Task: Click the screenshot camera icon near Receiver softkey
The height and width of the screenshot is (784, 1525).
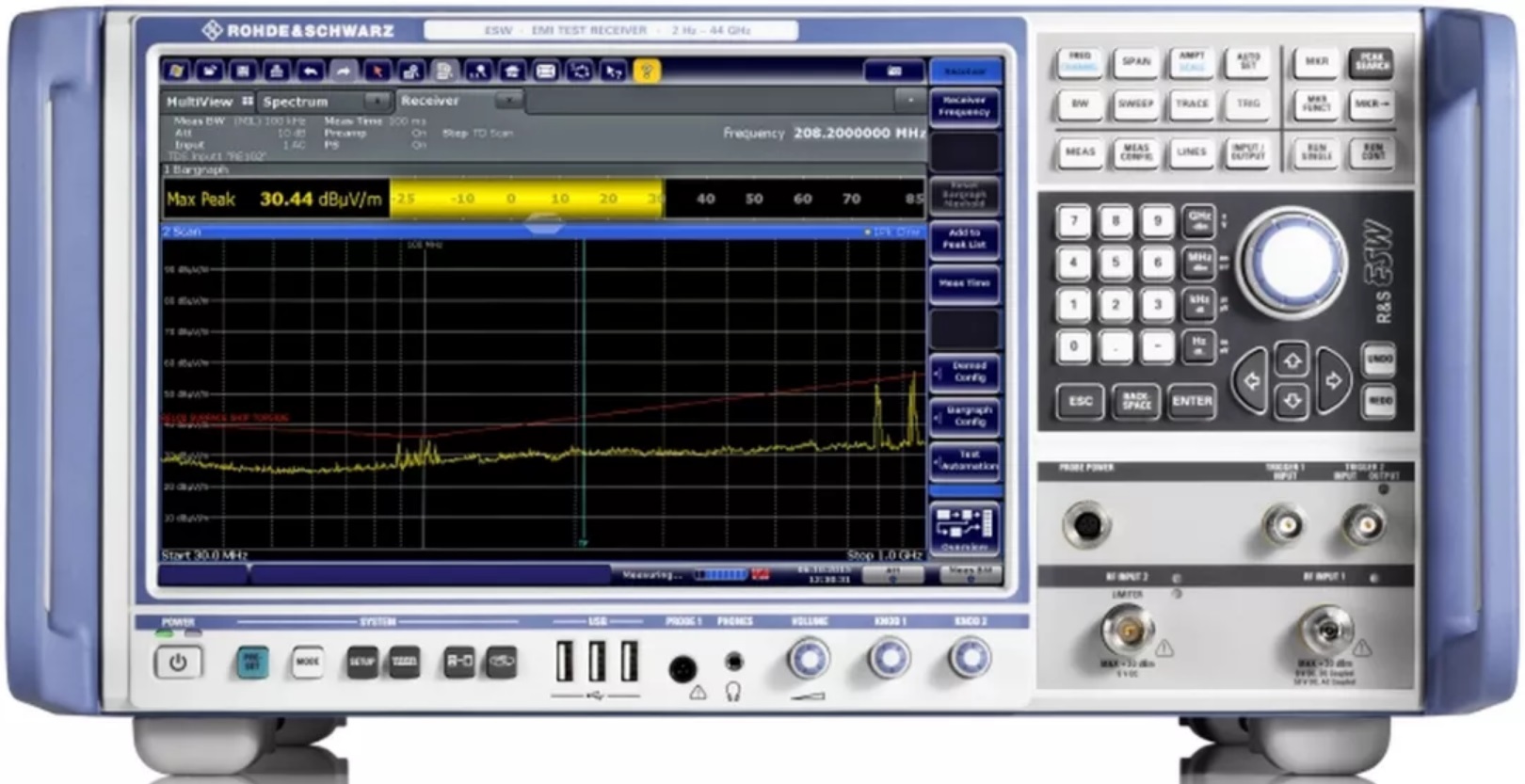Action: [x=894, y=71]
